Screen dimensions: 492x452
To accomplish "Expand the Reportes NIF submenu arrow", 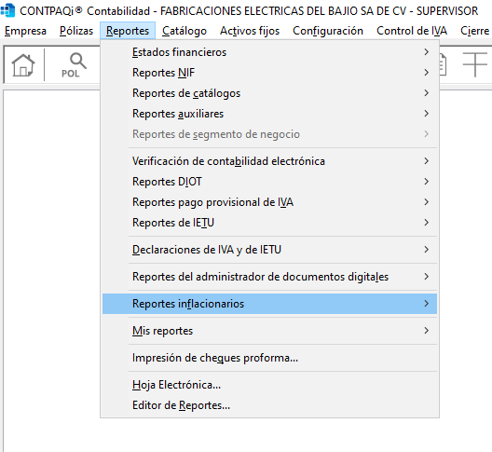I will [x=426, y=72].
